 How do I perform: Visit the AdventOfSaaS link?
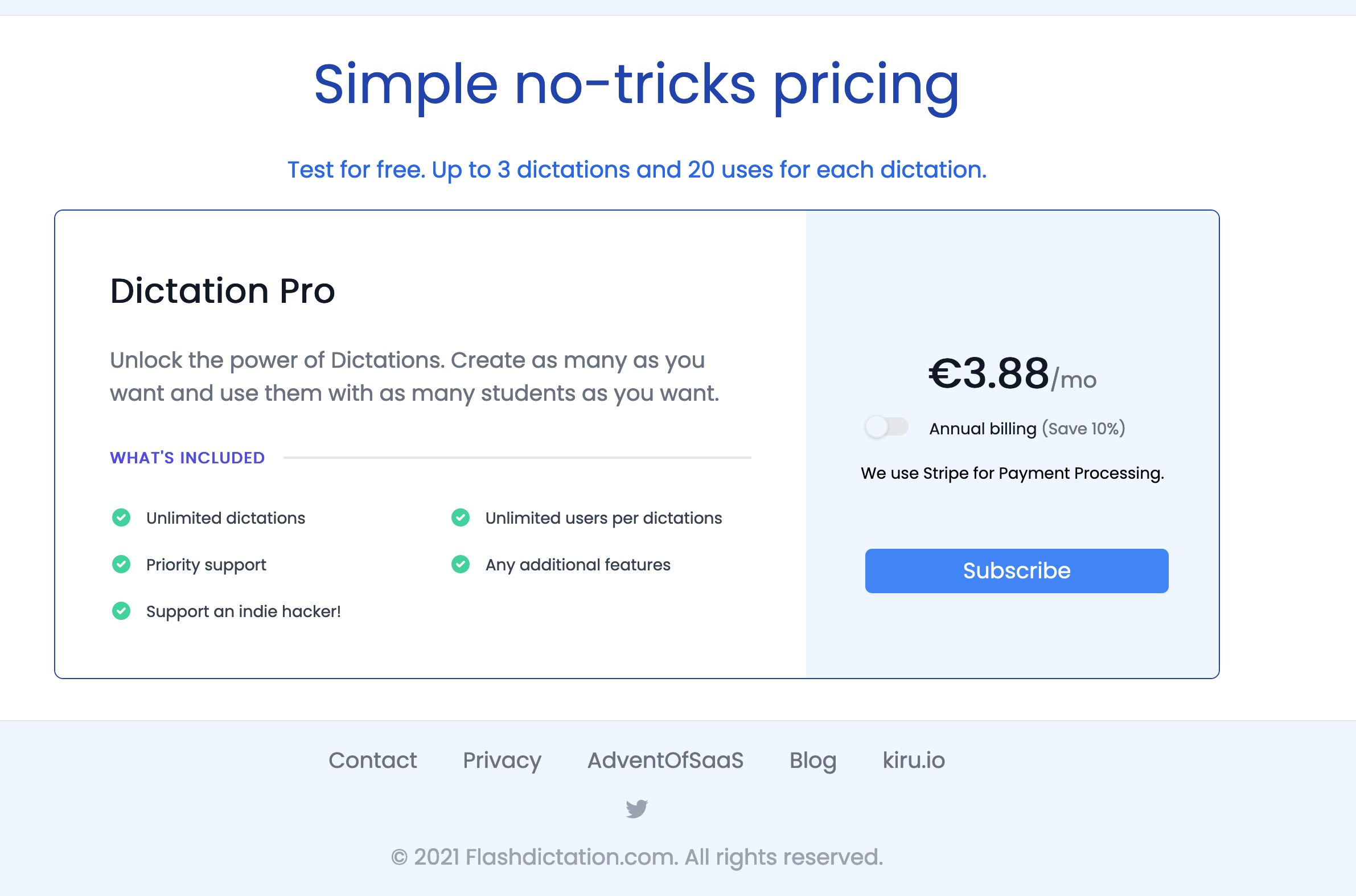pos(665,760)
